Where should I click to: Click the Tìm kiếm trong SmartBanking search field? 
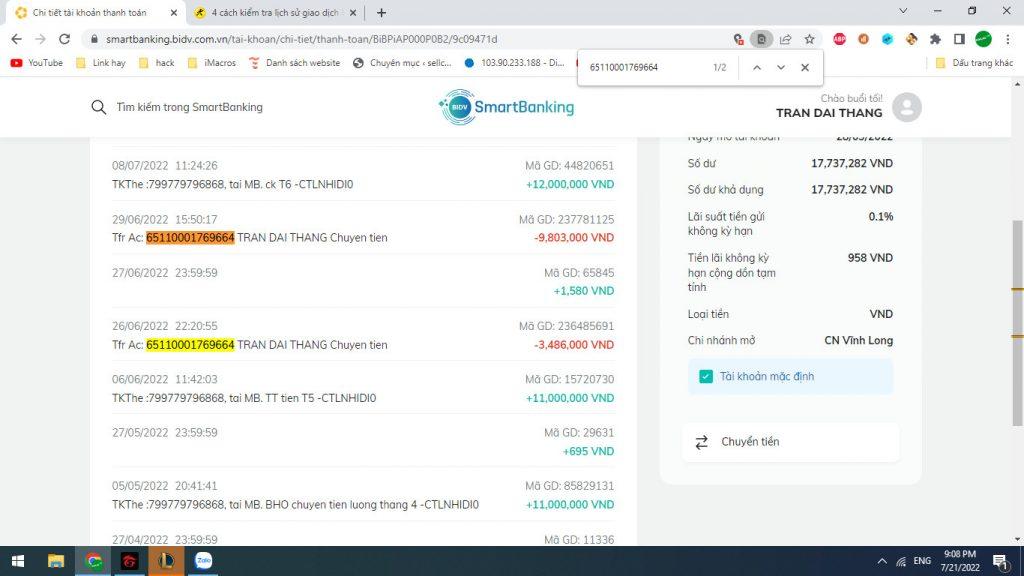pos(189,107)
